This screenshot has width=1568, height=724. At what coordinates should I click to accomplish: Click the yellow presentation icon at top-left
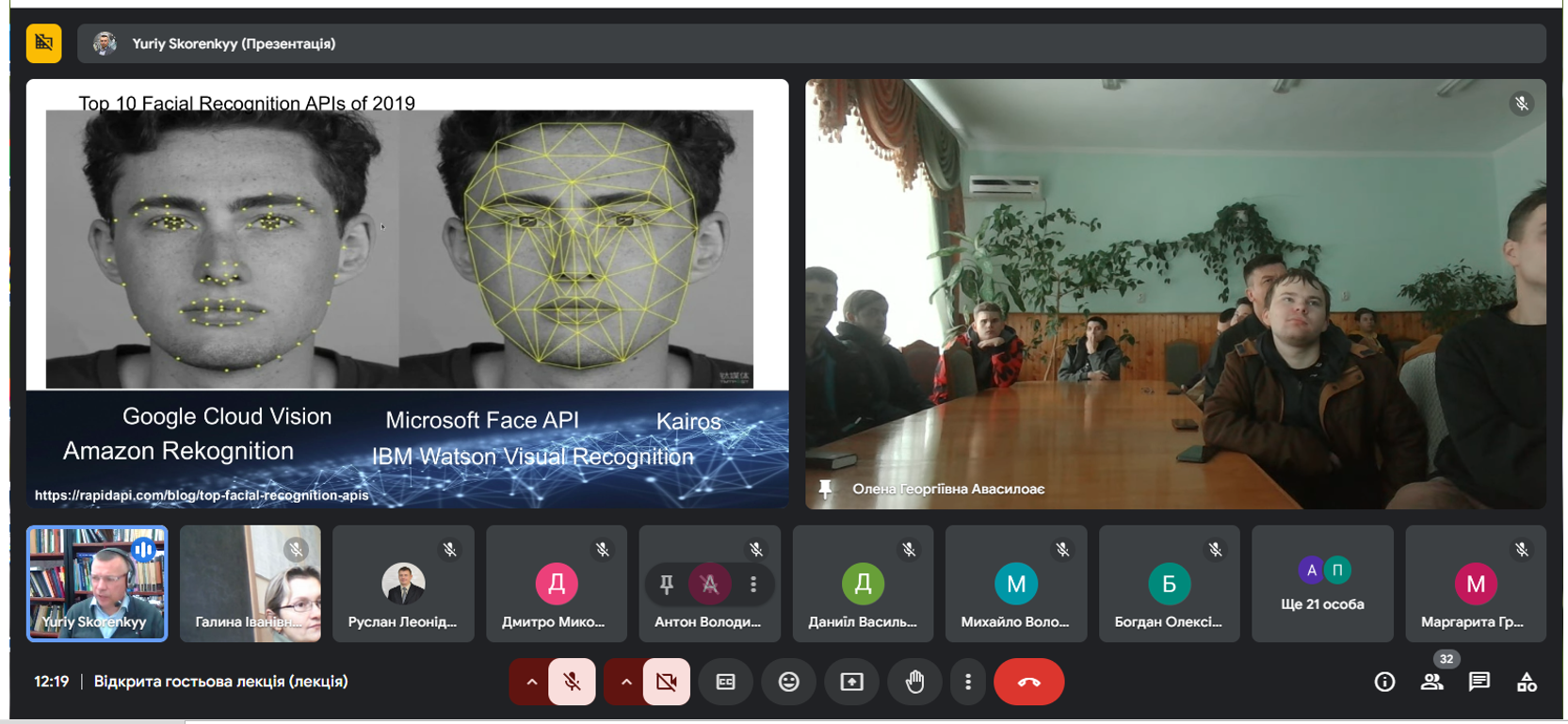click(43, 43)
